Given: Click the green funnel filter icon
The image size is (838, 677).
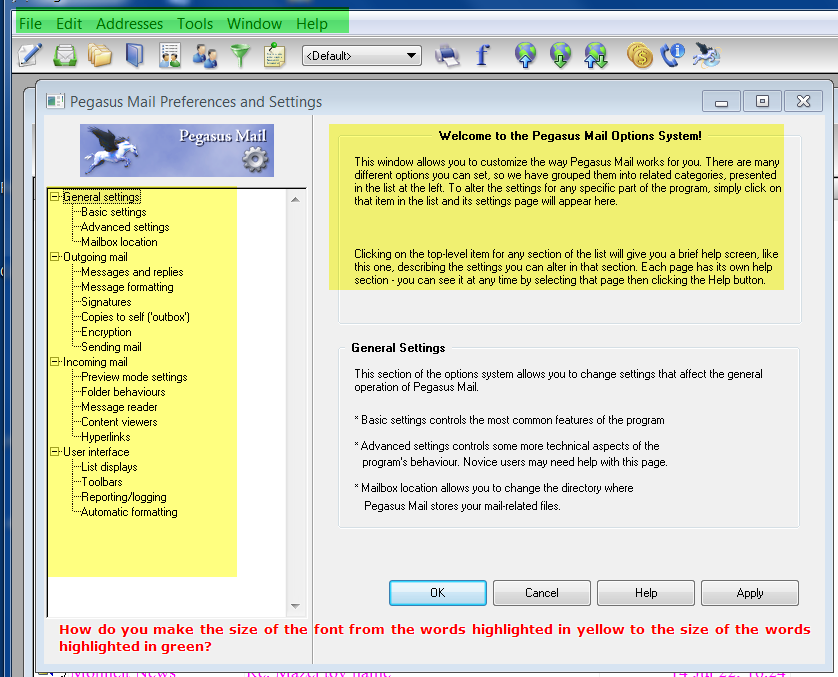Looking at the screenshot, I should click(x=240, y=56).
